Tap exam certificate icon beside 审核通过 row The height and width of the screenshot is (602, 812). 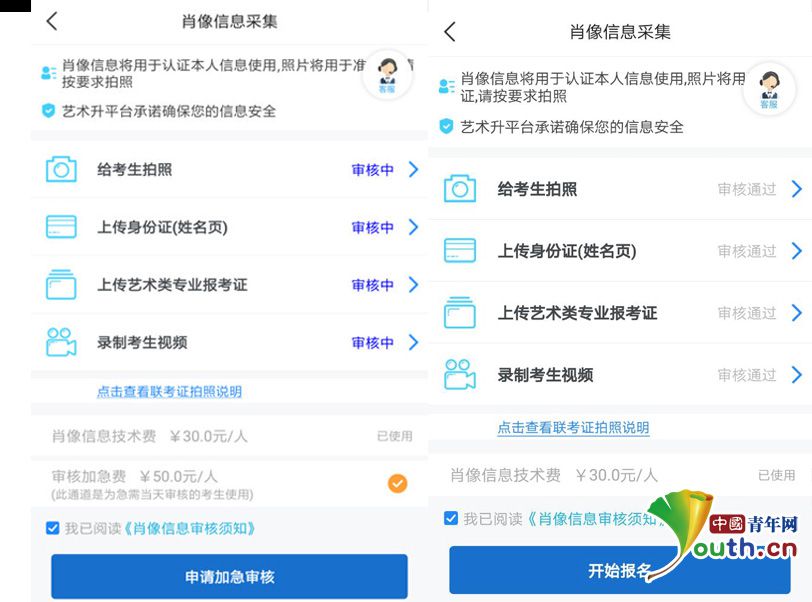(460, 312)
